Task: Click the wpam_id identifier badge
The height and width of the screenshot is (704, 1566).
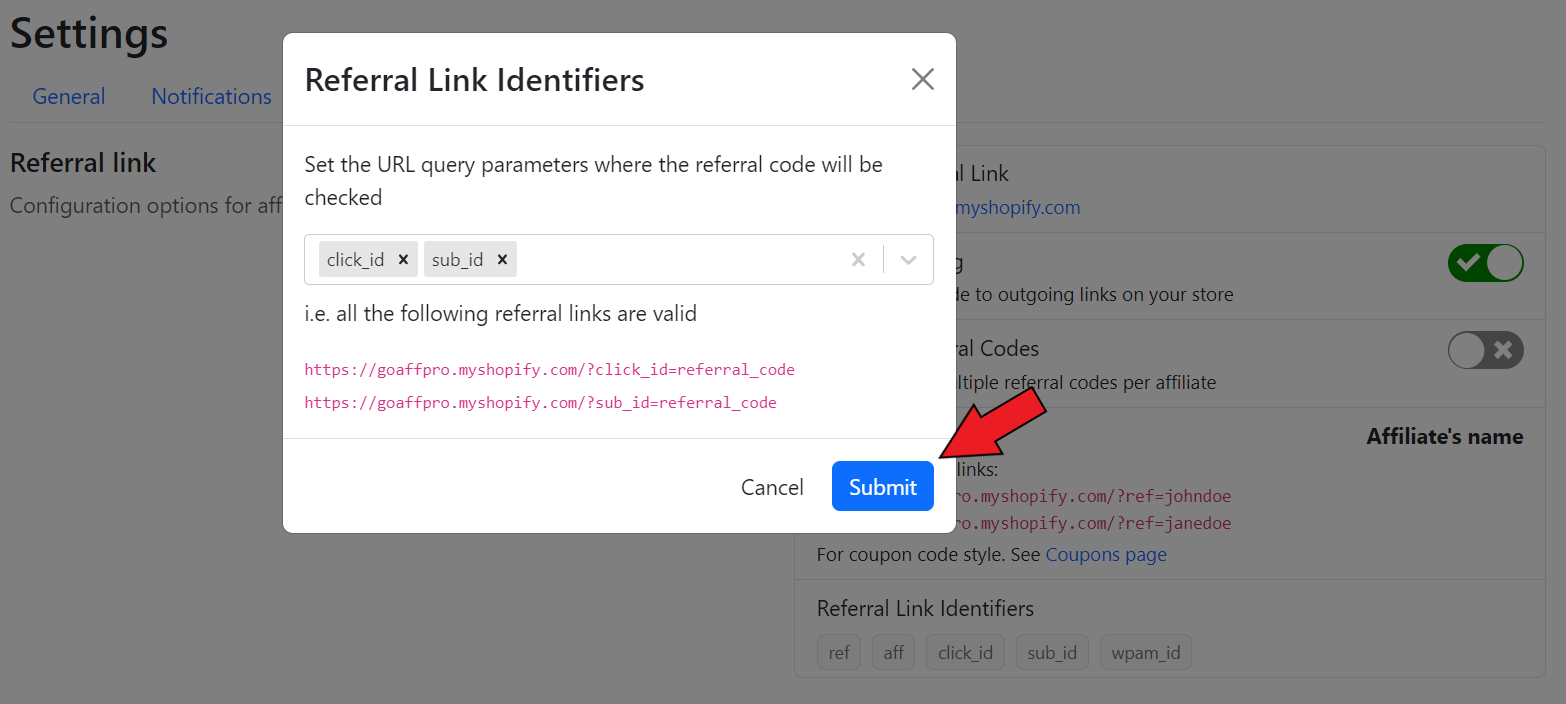Action: 1146,653
